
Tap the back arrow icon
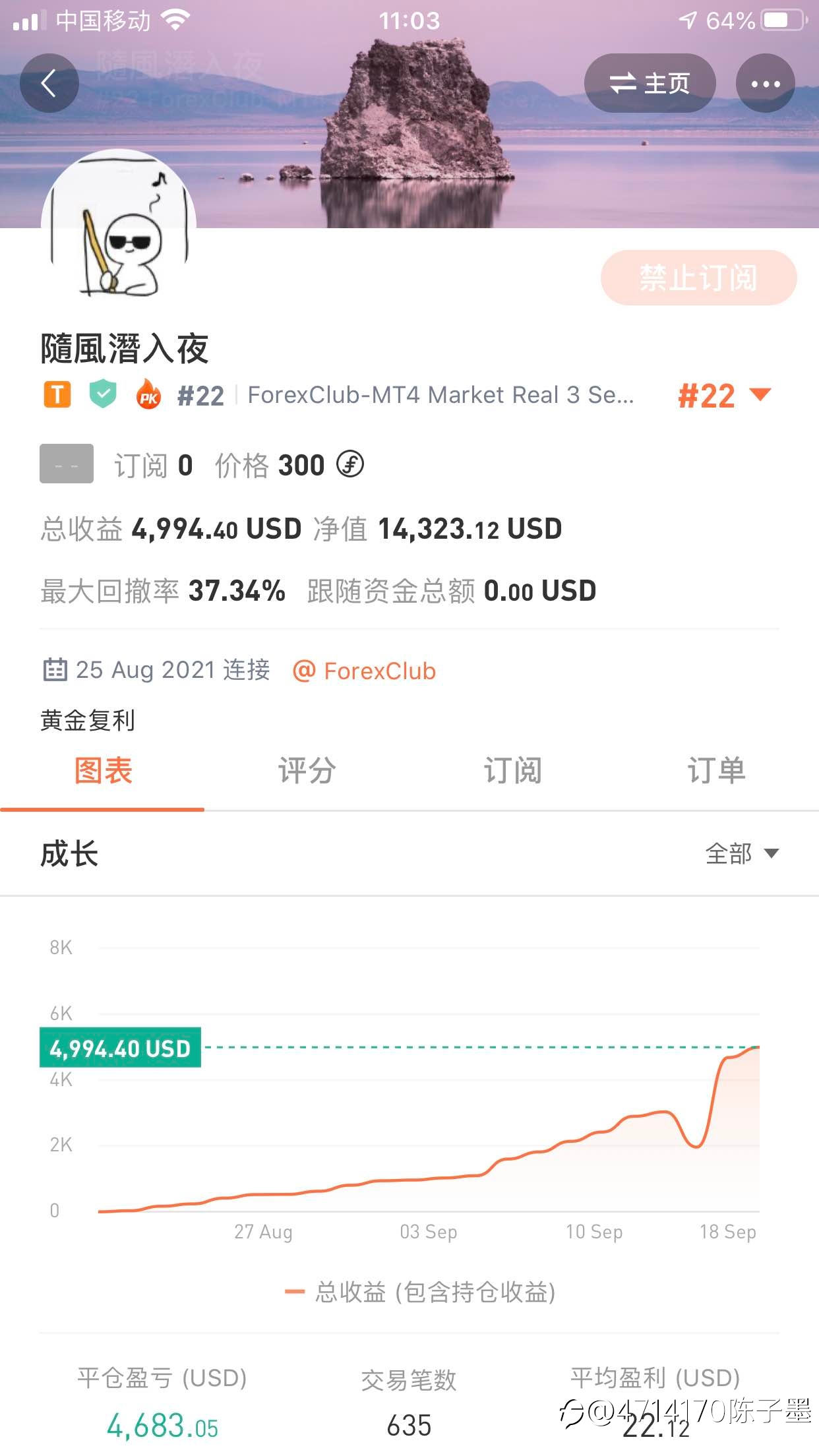click(x=49, y=83)
